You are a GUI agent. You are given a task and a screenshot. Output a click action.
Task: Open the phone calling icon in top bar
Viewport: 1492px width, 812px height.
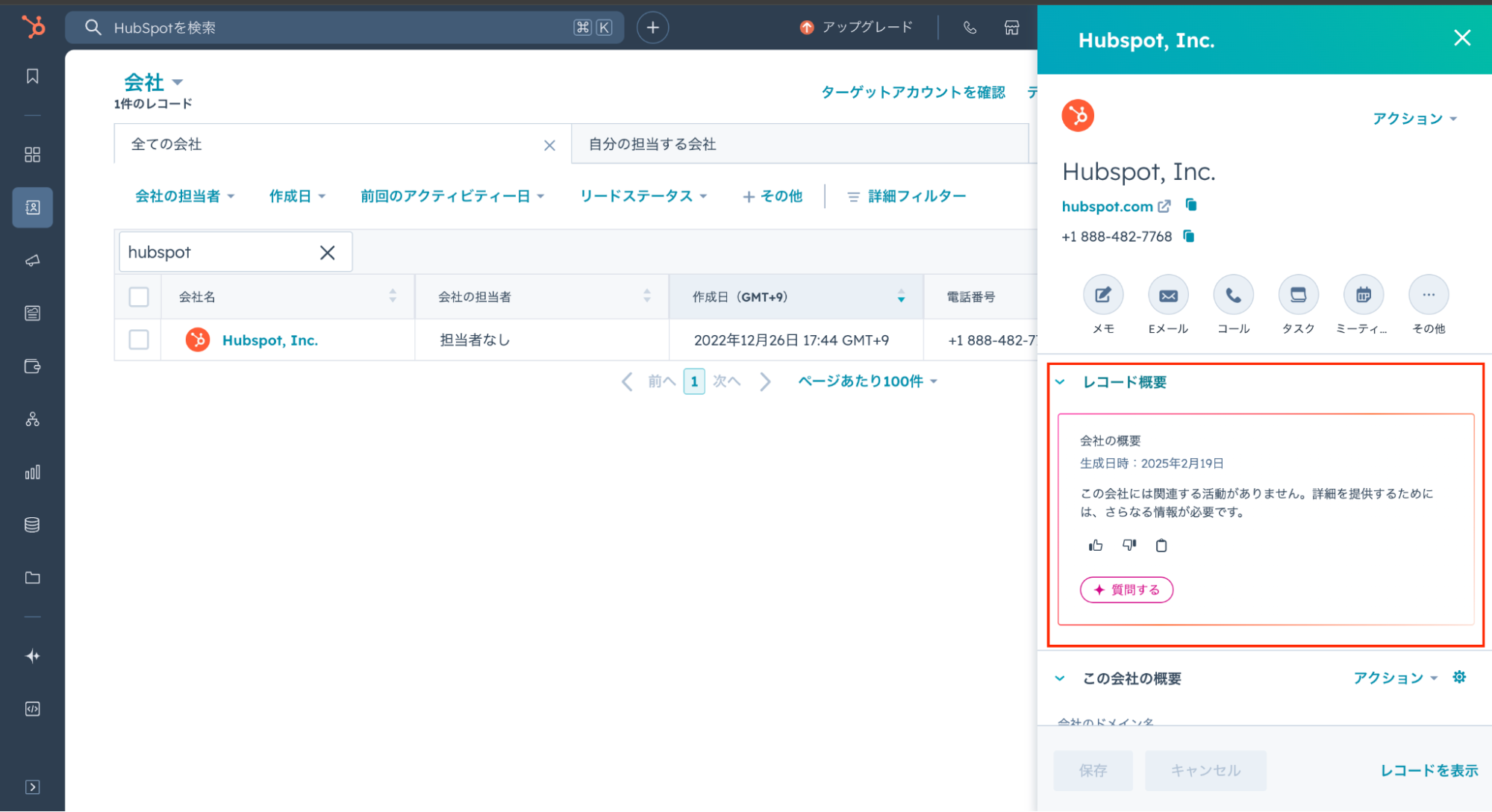coord(970,28)
